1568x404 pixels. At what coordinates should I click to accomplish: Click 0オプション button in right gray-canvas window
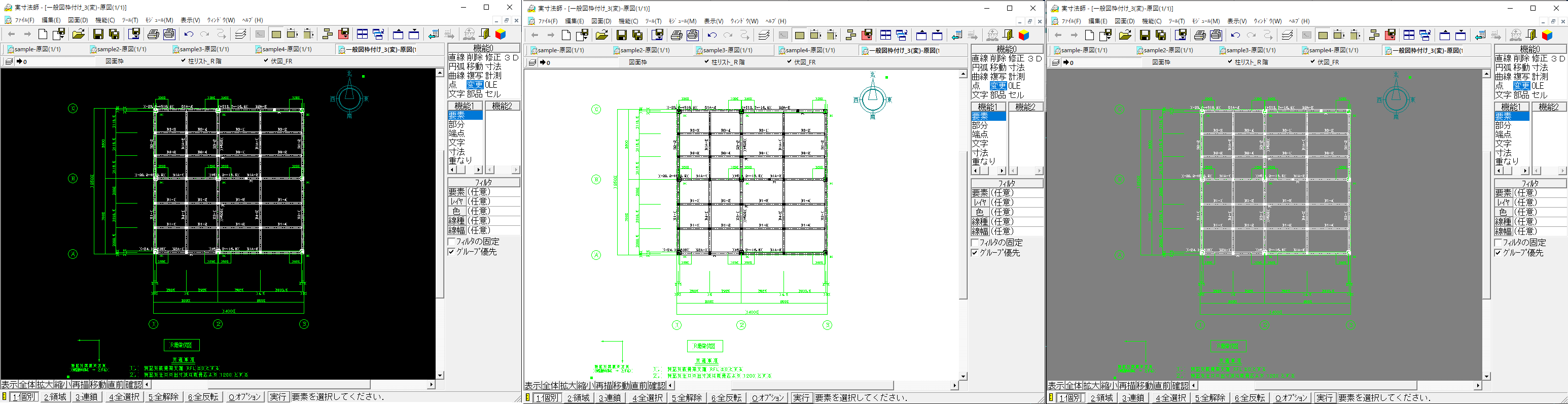coord(1291,398)
